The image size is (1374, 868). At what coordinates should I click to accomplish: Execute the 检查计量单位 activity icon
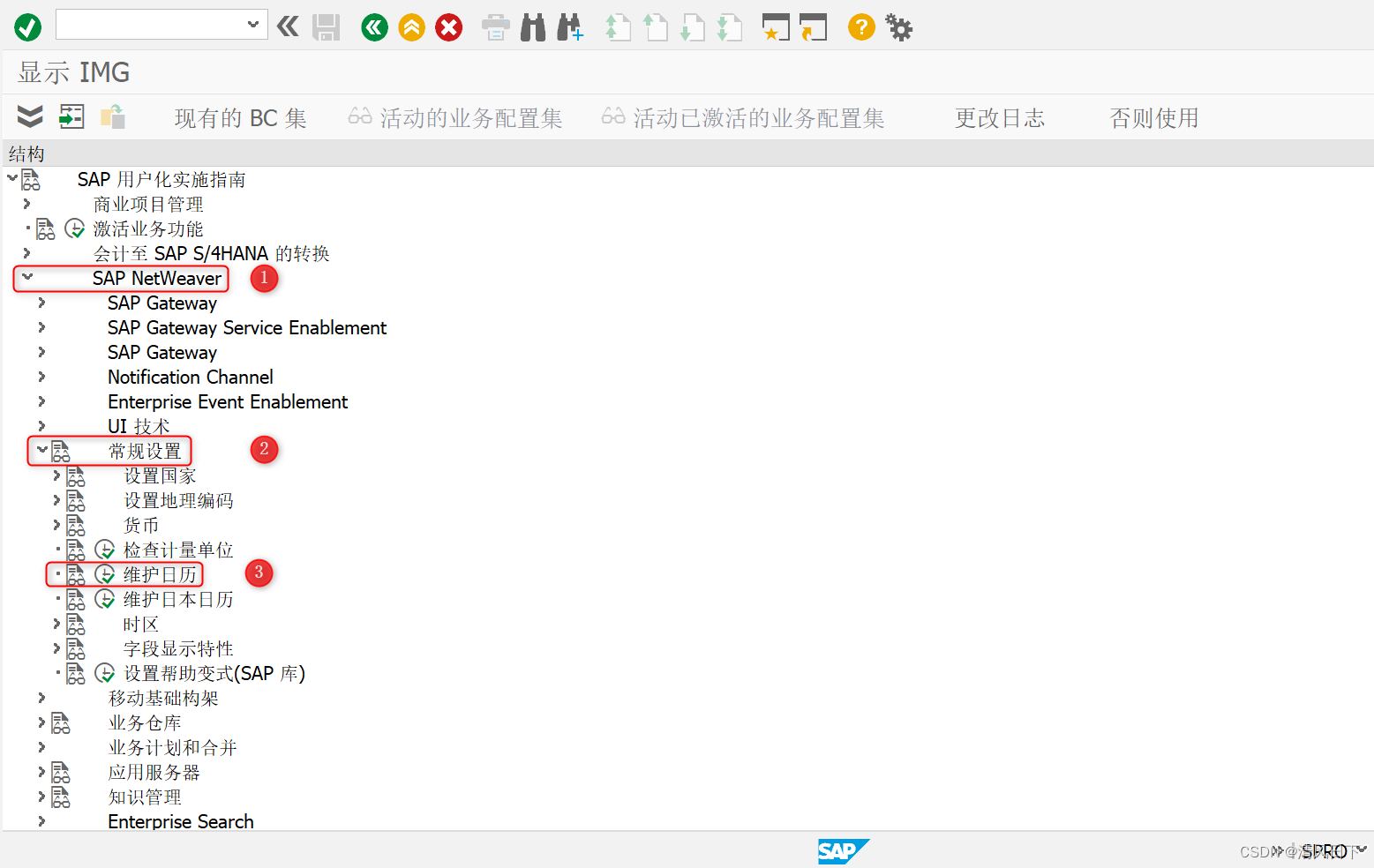click(105, 550)
